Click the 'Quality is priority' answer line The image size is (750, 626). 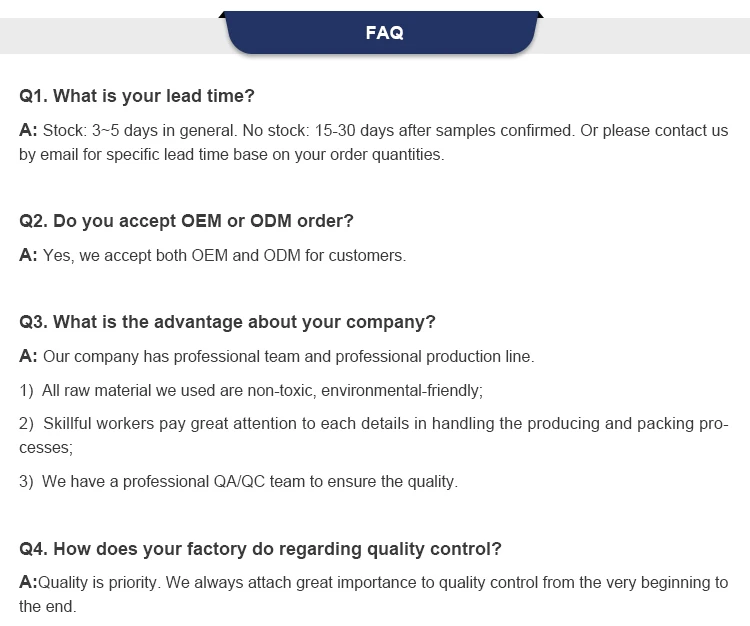(x=374, y=582)
